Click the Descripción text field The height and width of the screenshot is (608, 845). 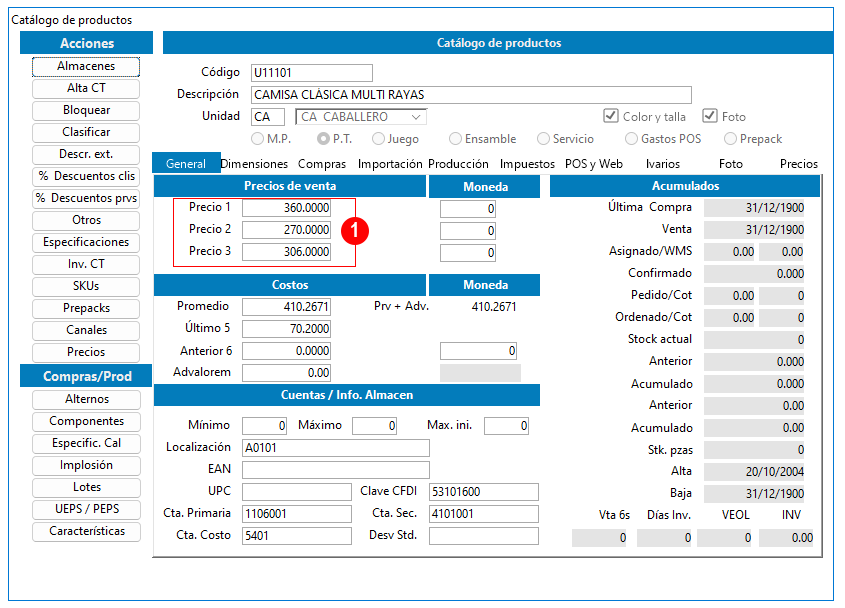pyautogui.click(x=471, y=95)
